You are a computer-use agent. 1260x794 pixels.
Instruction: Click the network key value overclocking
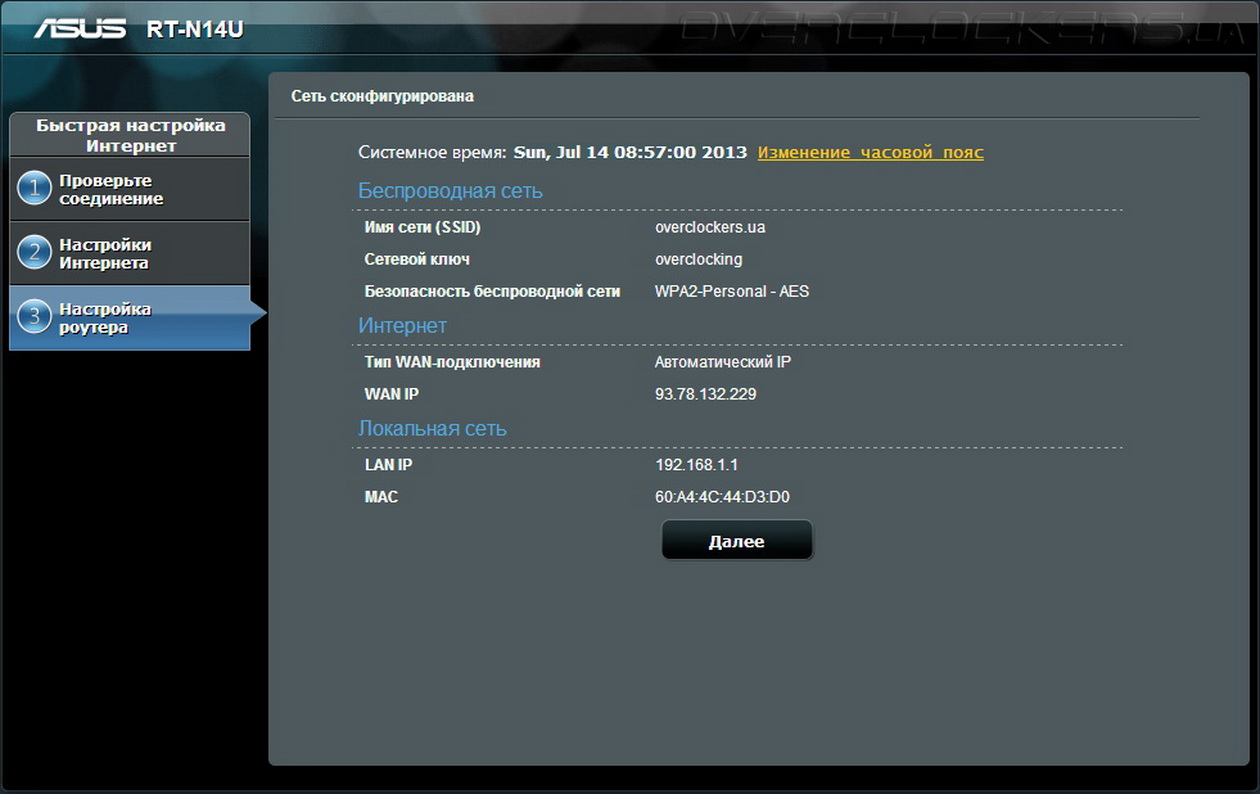click(x=698, y=259)
